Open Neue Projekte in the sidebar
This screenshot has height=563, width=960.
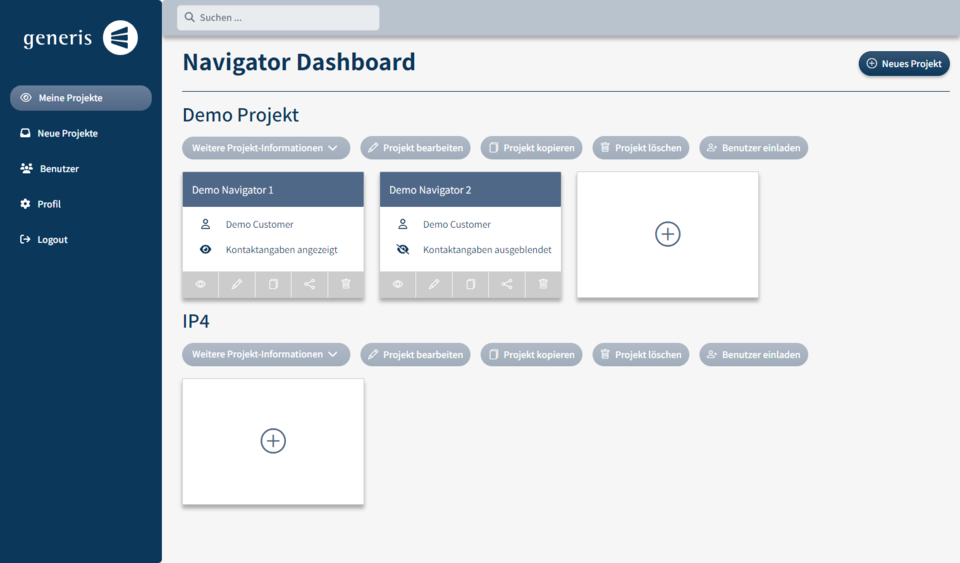click(x=59, y=133)
